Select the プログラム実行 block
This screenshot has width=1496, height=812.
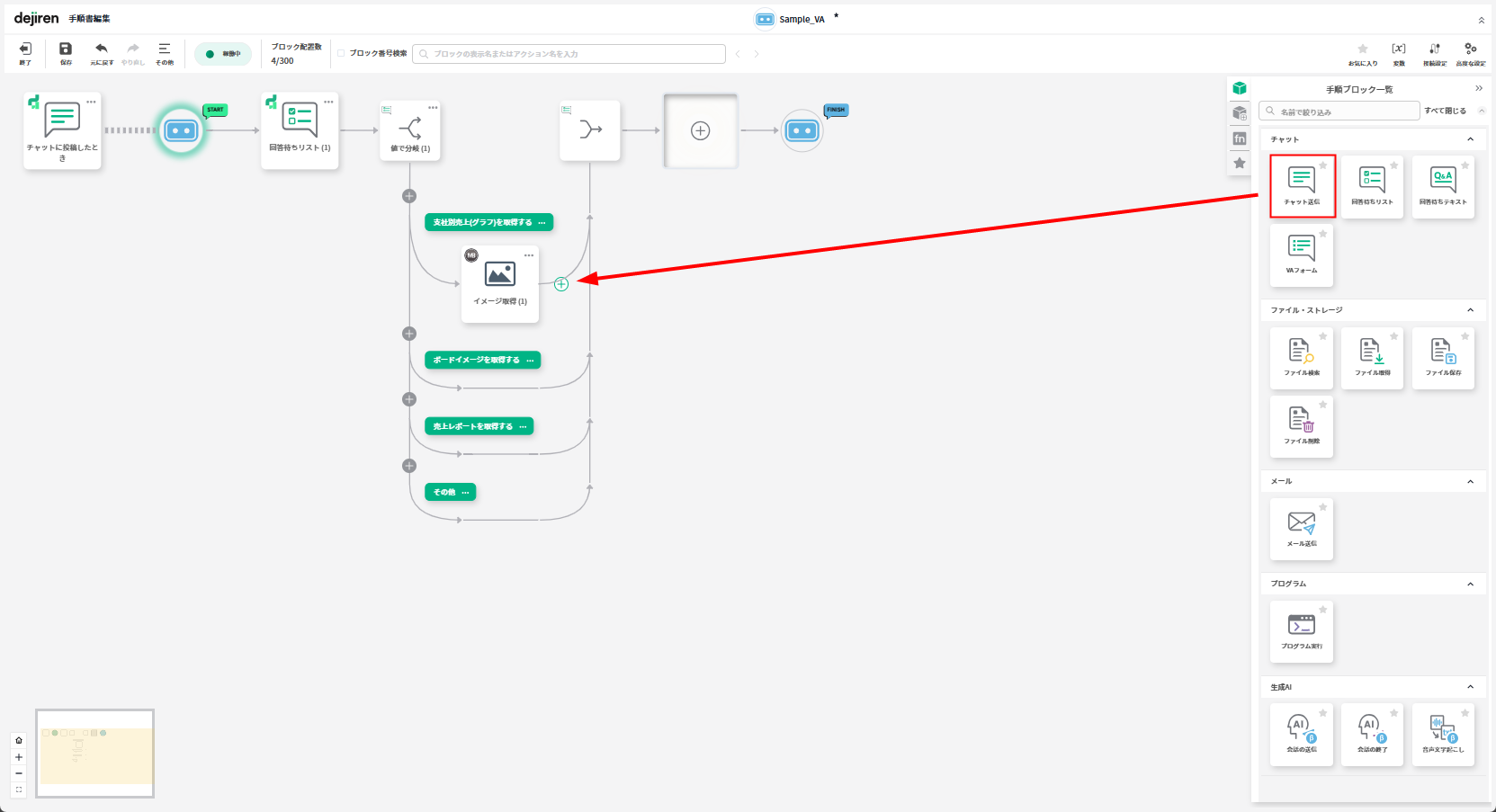click(1301, 631)
